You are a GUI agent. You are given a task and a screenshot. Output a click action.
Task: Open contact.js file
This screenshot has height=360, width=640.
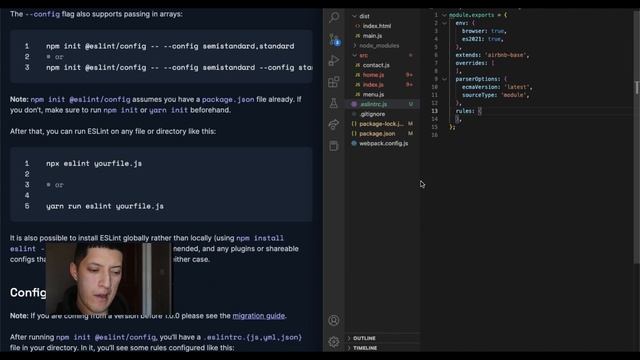[x=376, y=65]
